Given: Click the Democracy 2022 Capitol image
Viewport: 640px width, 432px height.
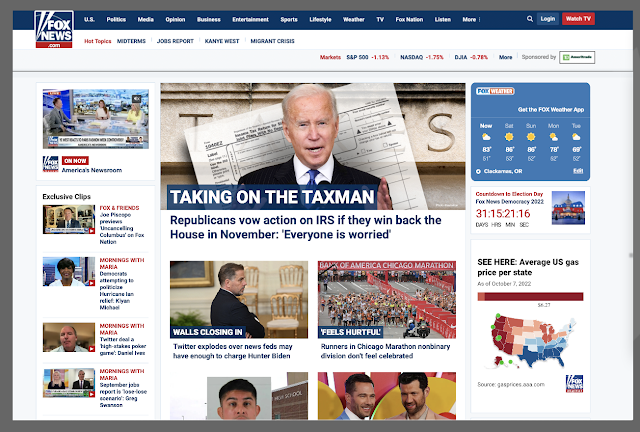Looking at the screenshot, I should tap(568, 208).
